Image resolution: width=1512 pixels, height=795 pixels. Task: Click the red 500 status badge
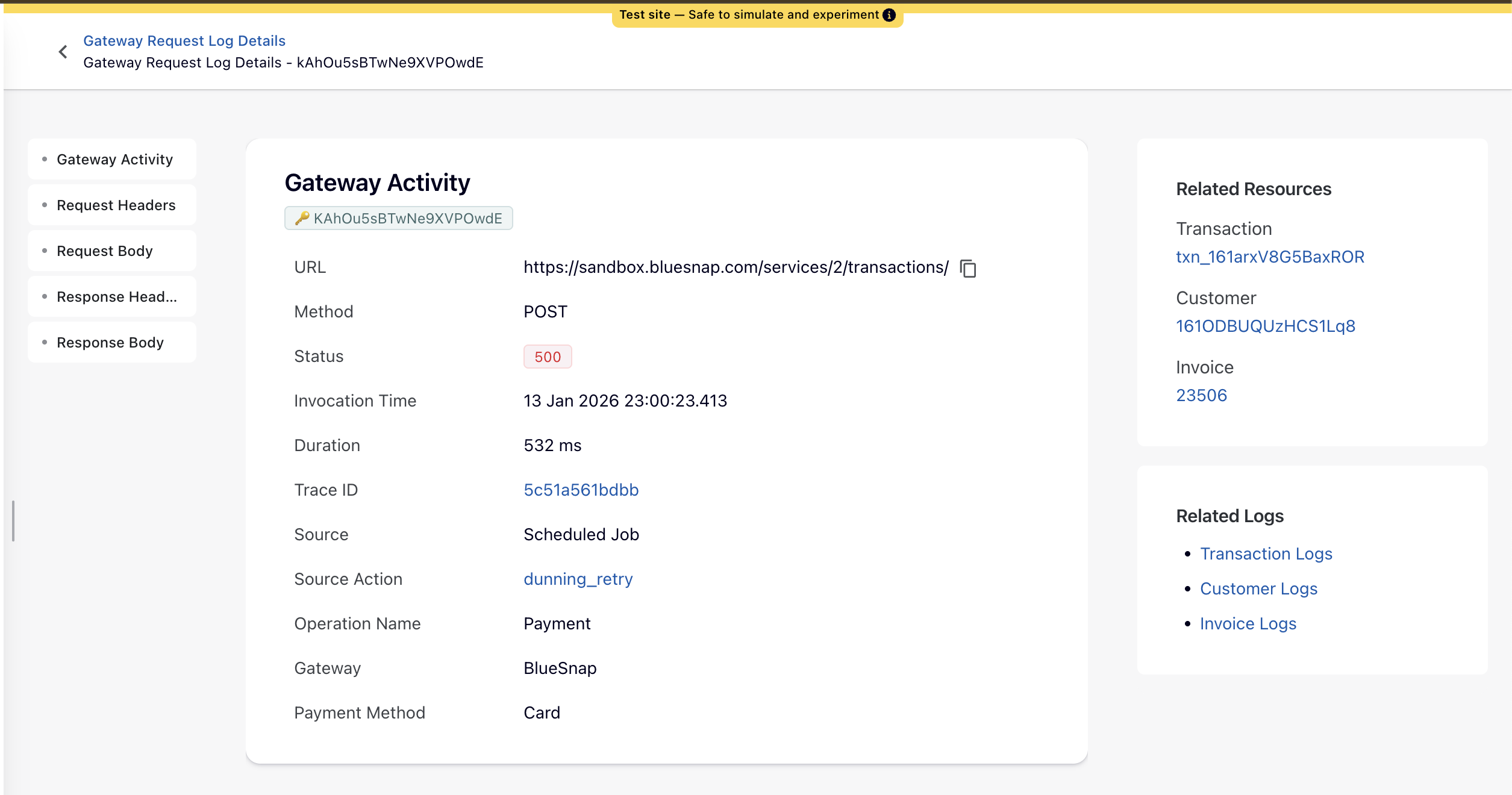(x=546, y=357)
